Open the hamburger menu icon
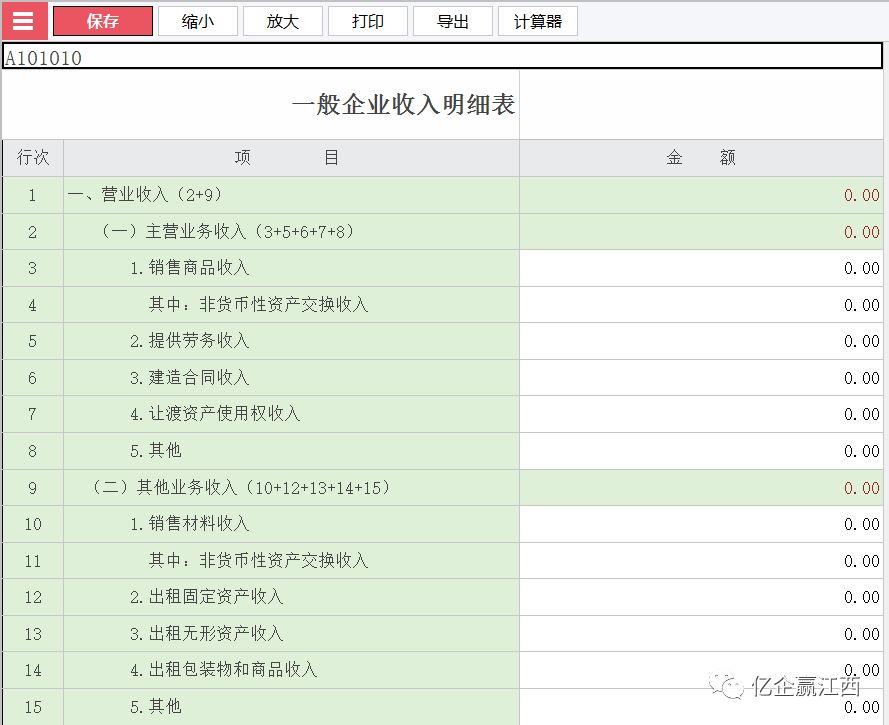 [24, 21]
